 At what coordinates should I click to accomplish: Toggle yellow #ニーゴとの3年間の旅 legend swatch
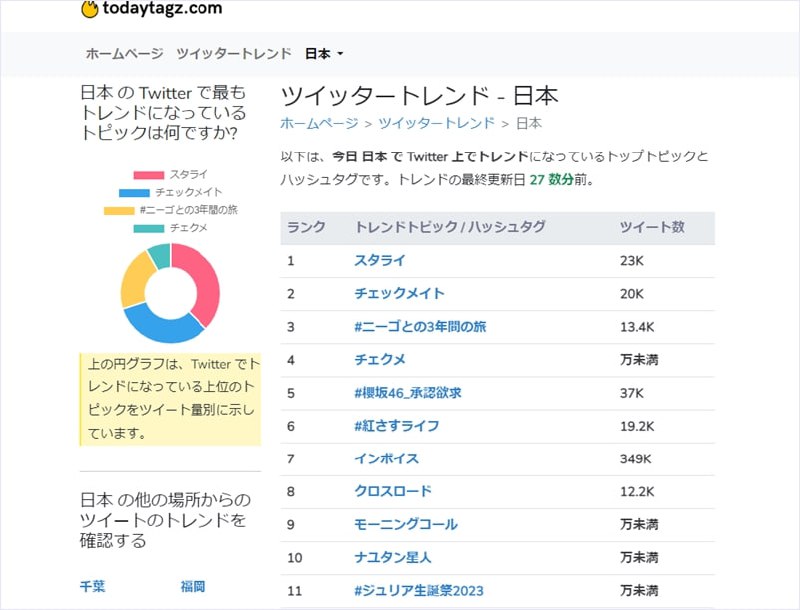[x=119, y=211]
